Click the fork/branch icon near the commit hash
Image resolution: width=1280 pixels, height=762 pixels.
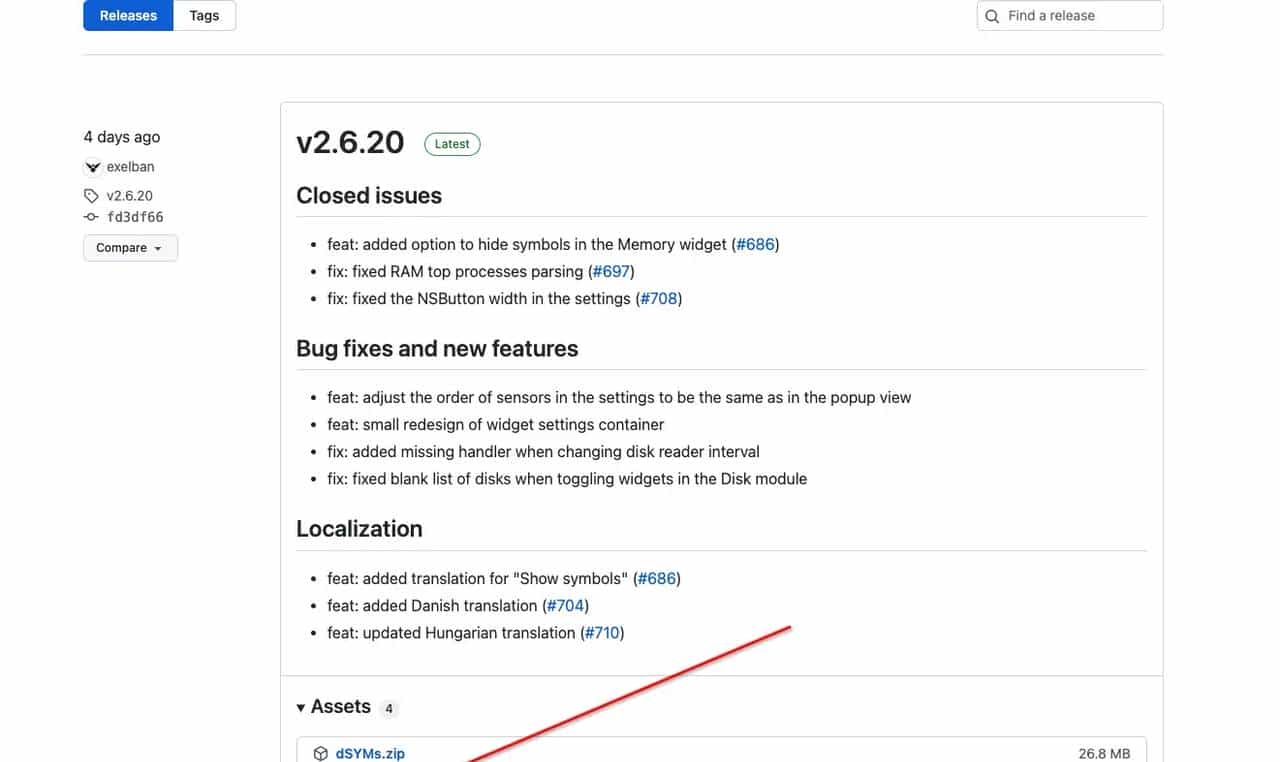pos(92,216)
